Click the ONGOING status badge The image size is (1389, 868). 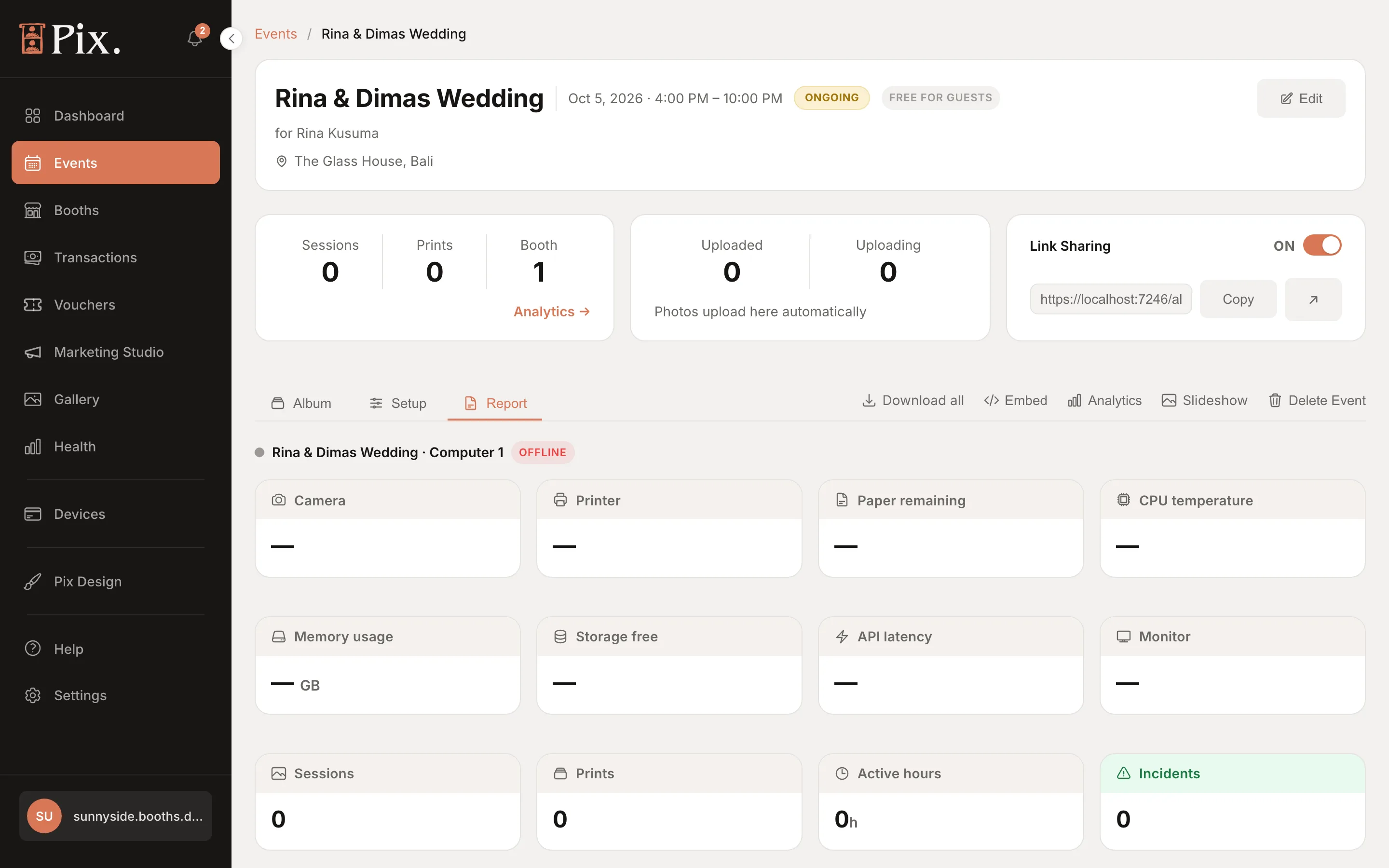coord(831,97)
